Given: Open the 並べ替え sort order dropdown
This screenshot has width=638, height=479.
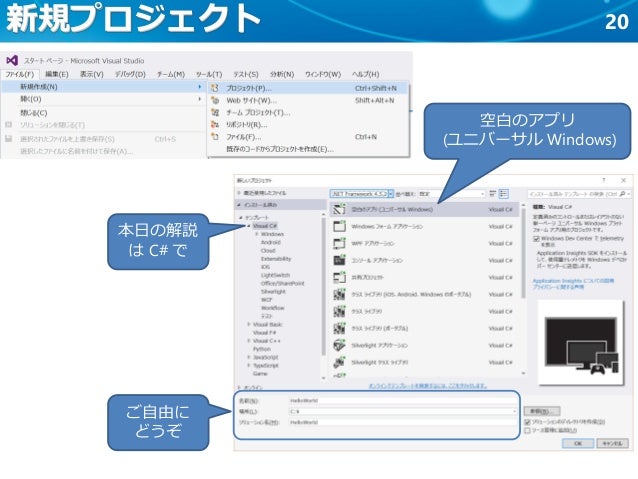Looking at the screenshot, I should 452,194.
